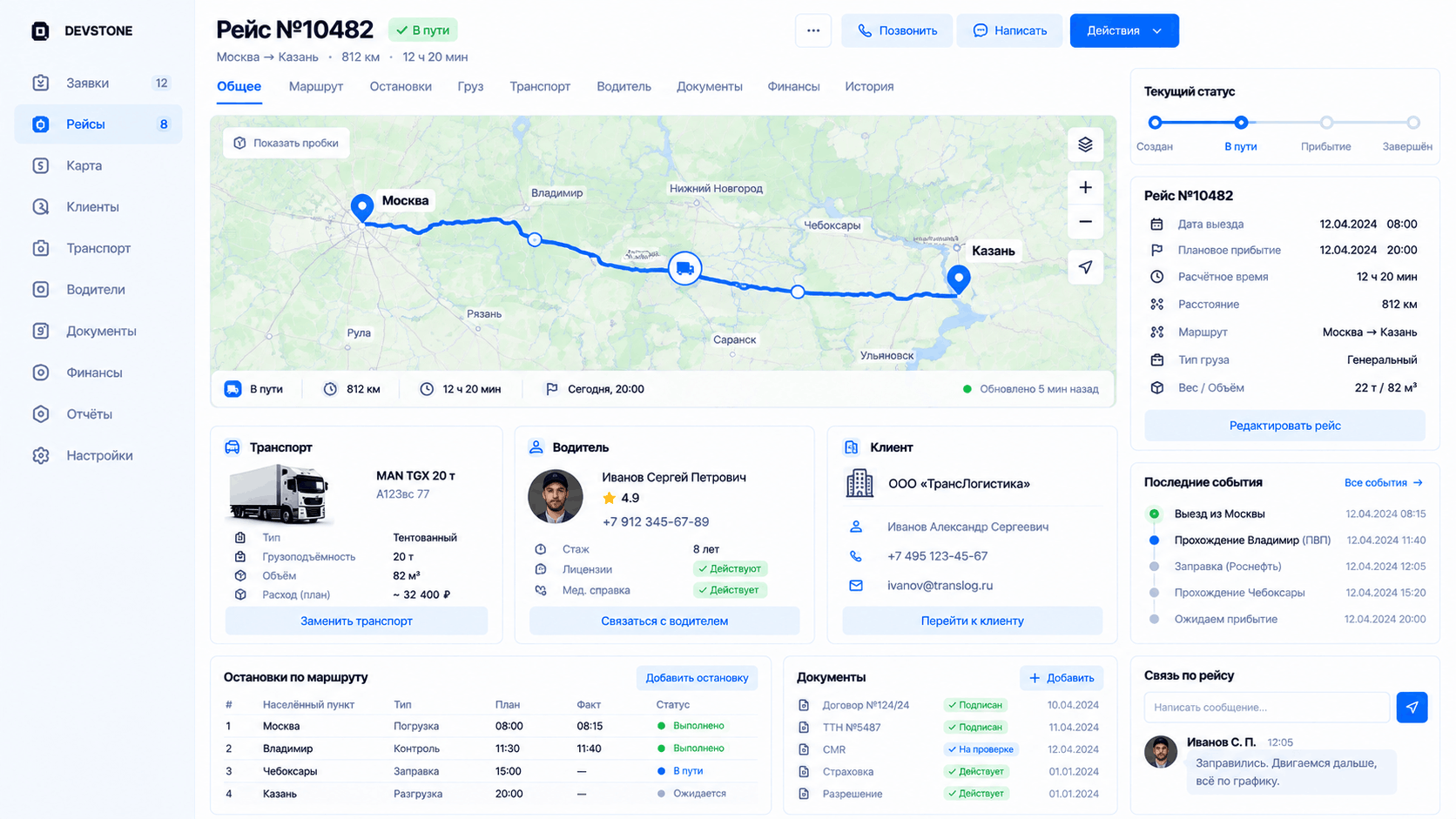Image resolution: width=1456 pixels, height=819 pixels.
Task: Open Все события link
Action: coord(1383,482)
